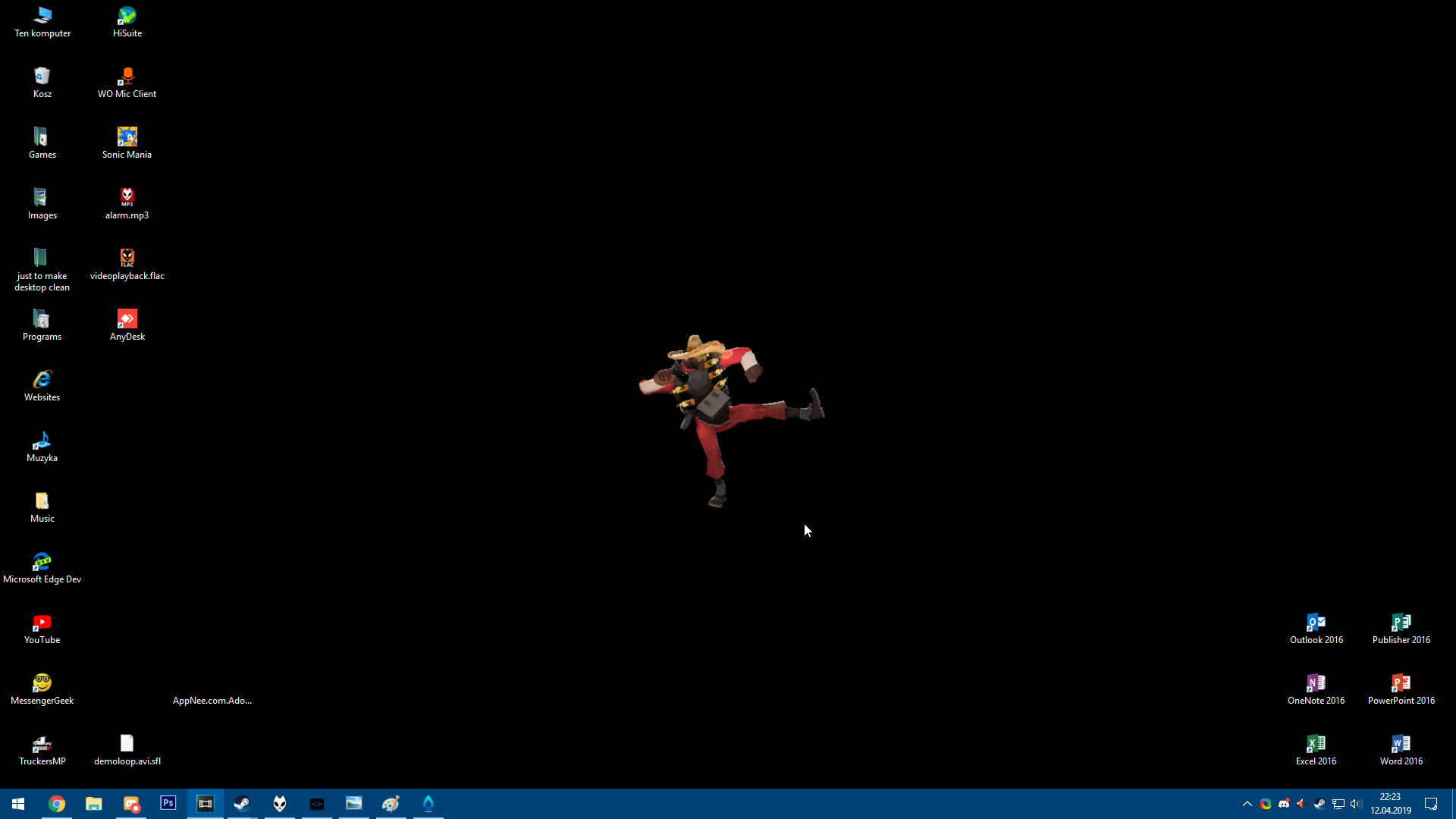Viewport: 1456px width, 819px height.
Task: Open the system volume control
Action: point(1356,804)
